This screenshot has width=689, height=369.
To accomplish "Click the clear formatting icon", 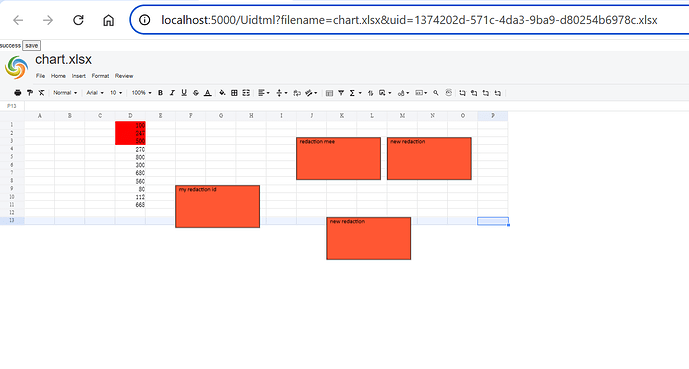I will tap(41, 93).
